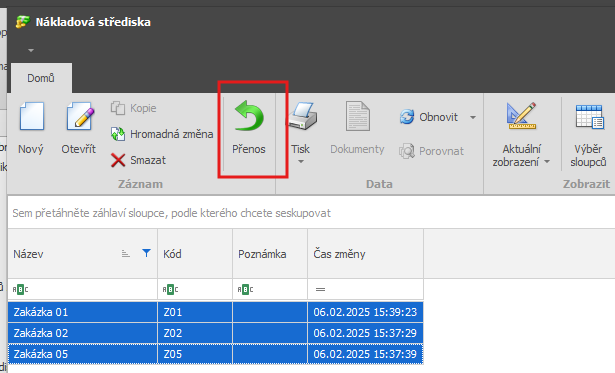Open filter condition icon under Poznámka
The image size is (615, 373).
[x=245, y=290]
